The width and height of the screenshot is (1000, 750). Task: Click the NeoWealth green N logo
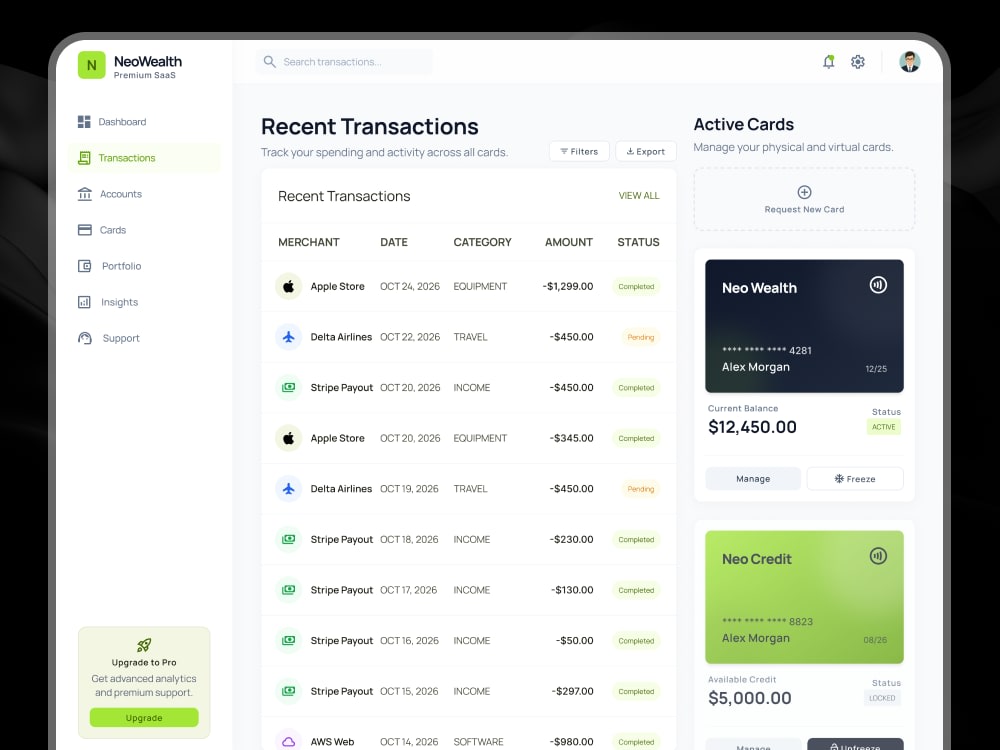pos(91,65)
